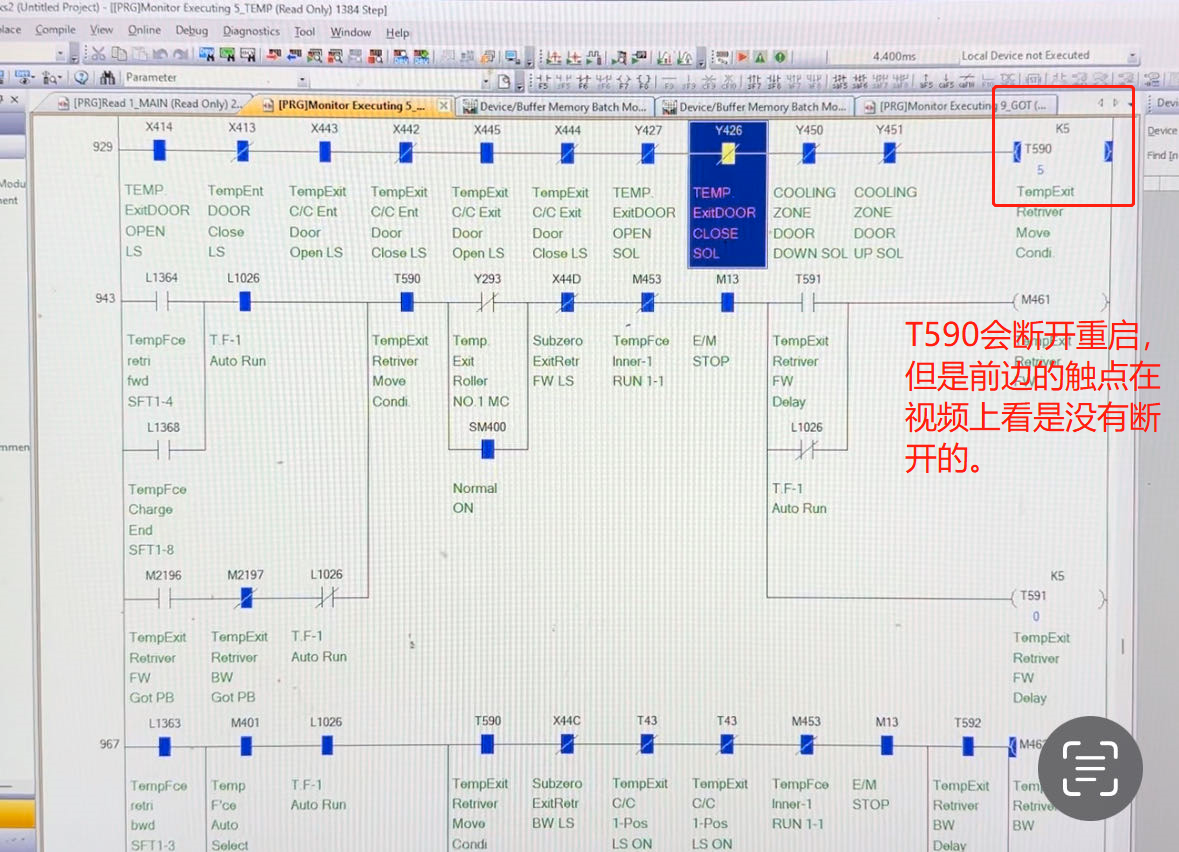
Task: Click the SM400 Normal ON contact
Action: click(x=487, y=449)
